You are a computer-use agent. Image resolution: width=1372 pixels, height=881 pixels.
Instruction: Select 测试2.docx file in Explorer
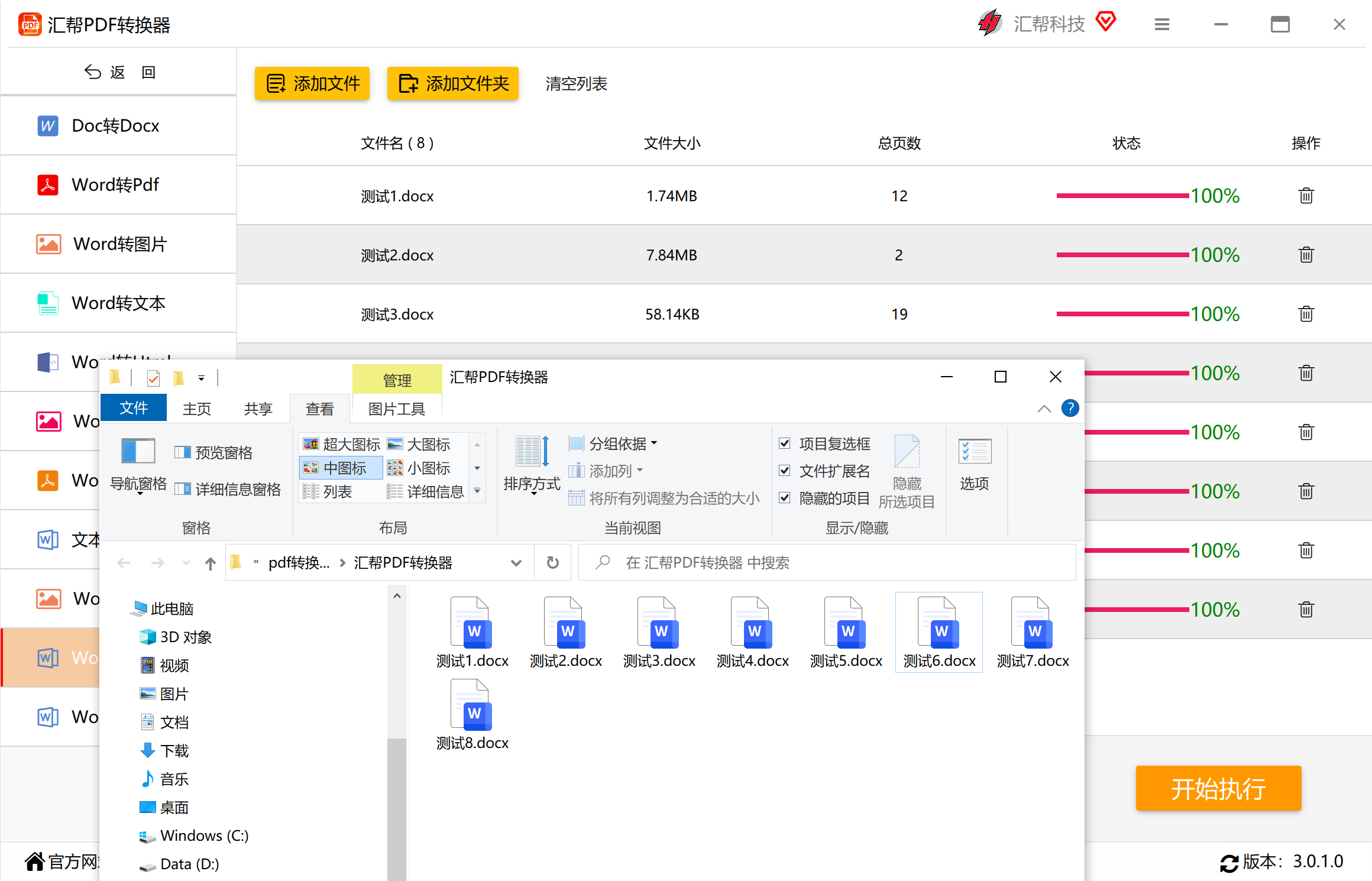coord(565,633)
